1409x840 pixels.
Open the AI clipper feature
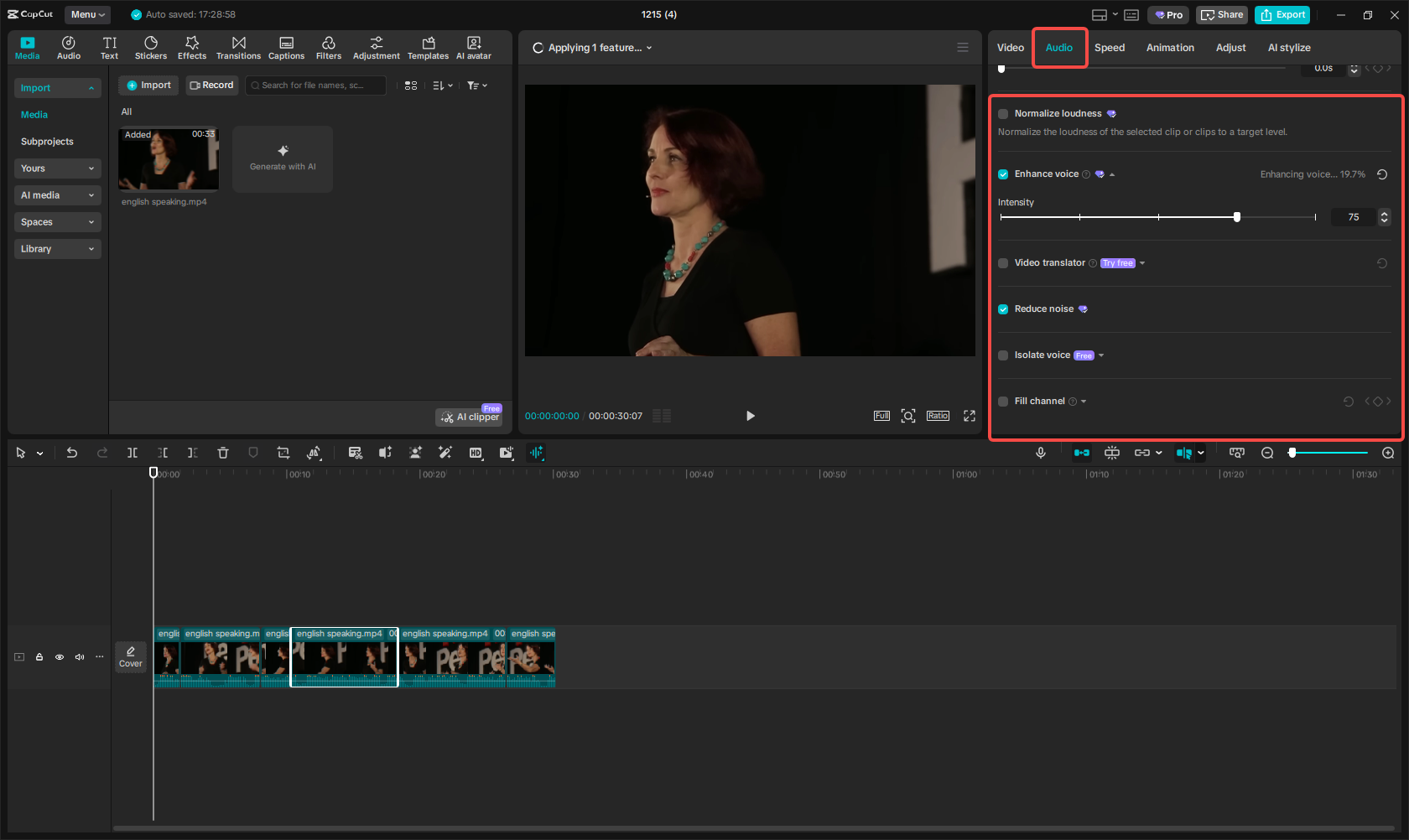coord(469,417)
